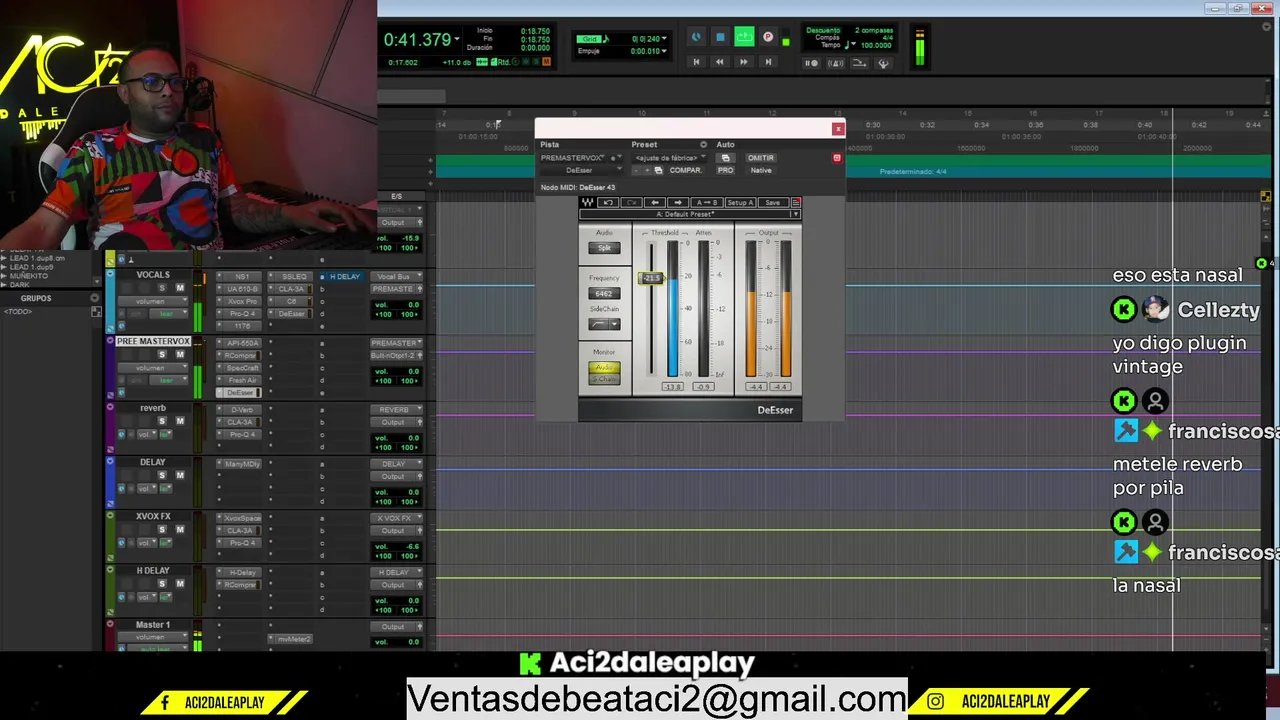Toggle the countoff transport icon
The height and width of the screenshot is (720, 1280).
[x=859, y=63]
